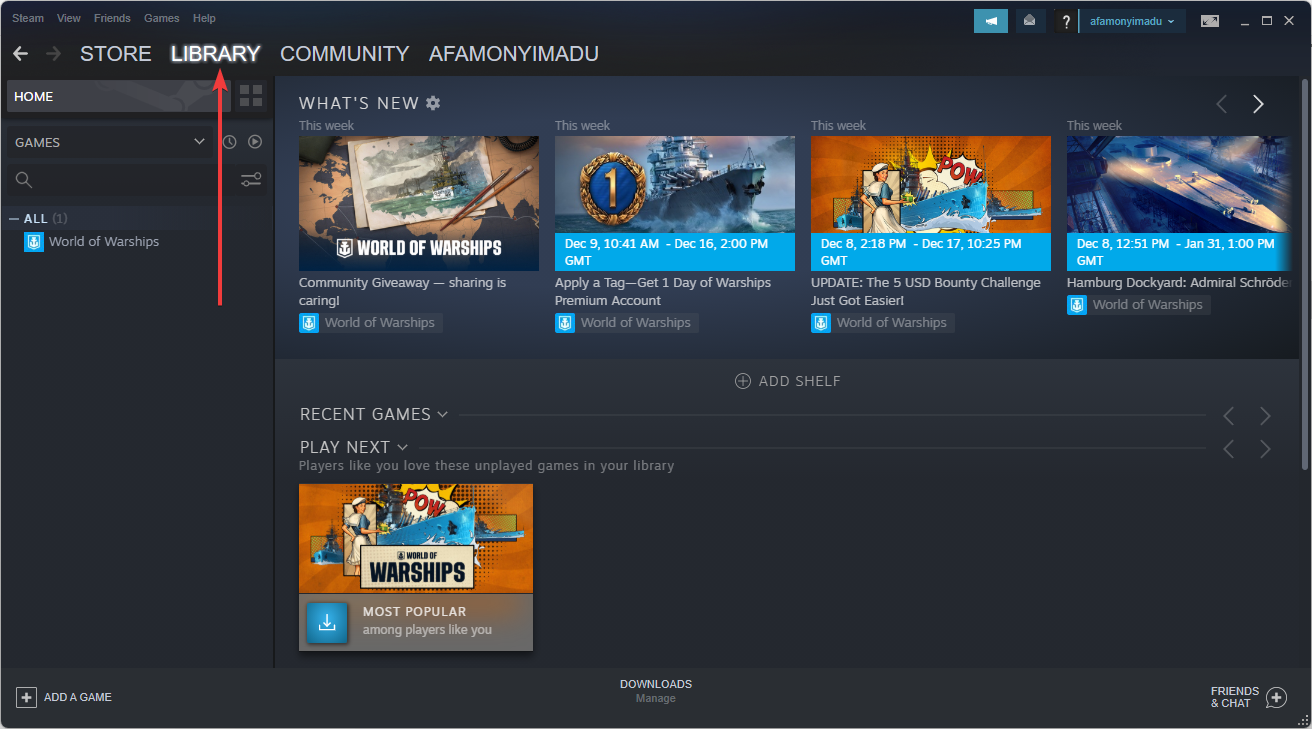This screenshot has height=729, width=1312.
Task: Click World of Warships tag under Bounty update
Action: (x=892, y=323)
